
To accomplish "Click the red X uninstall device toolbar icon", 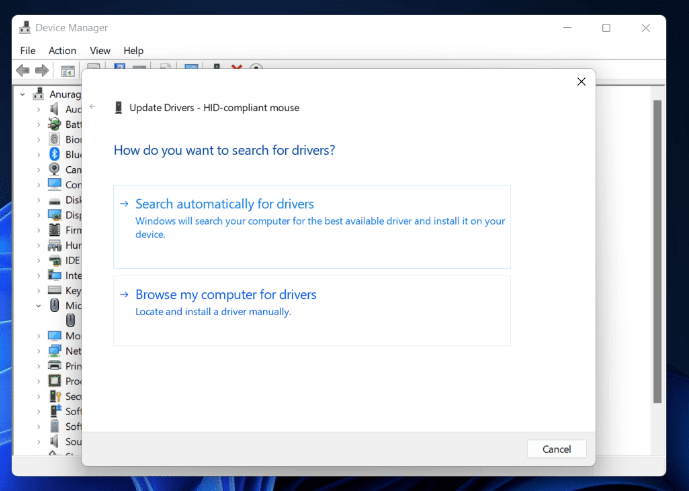I will [x=237, y=70].
